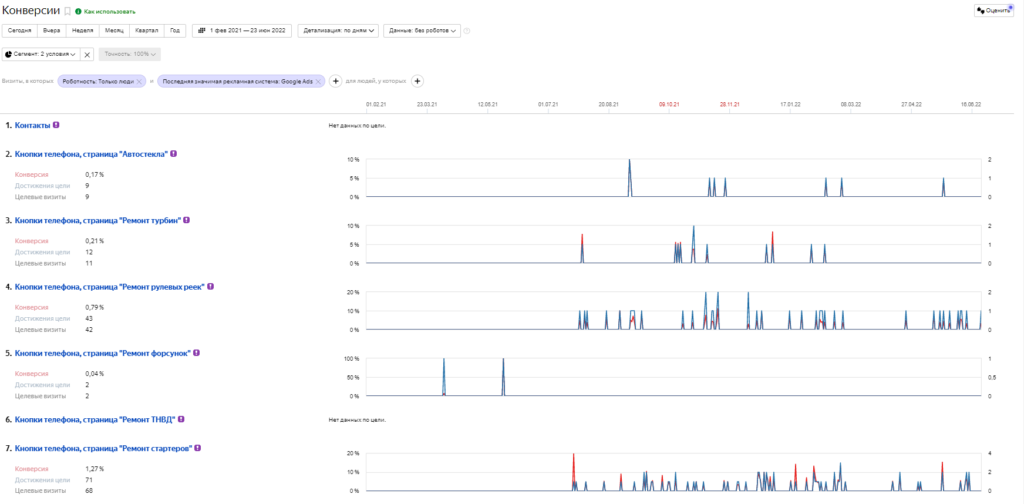This screenshot has width=1024, height=504.
Task: Open the Кнопки телефона "Ремонт рулевых реек" goal
Action: (110, 287)
